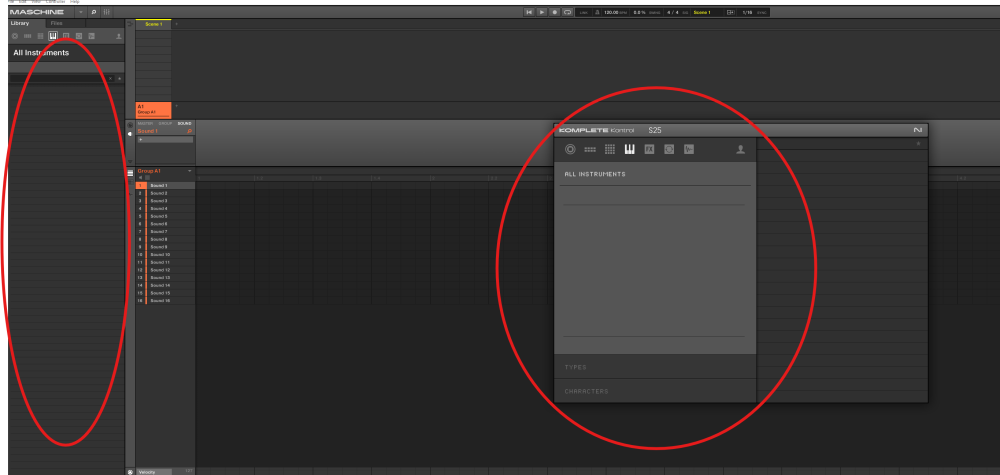Screen dimensions: 1000x475
Task: Select Sounds grid icon in Komplete Kontrol
Action: (x=610, y=149)
